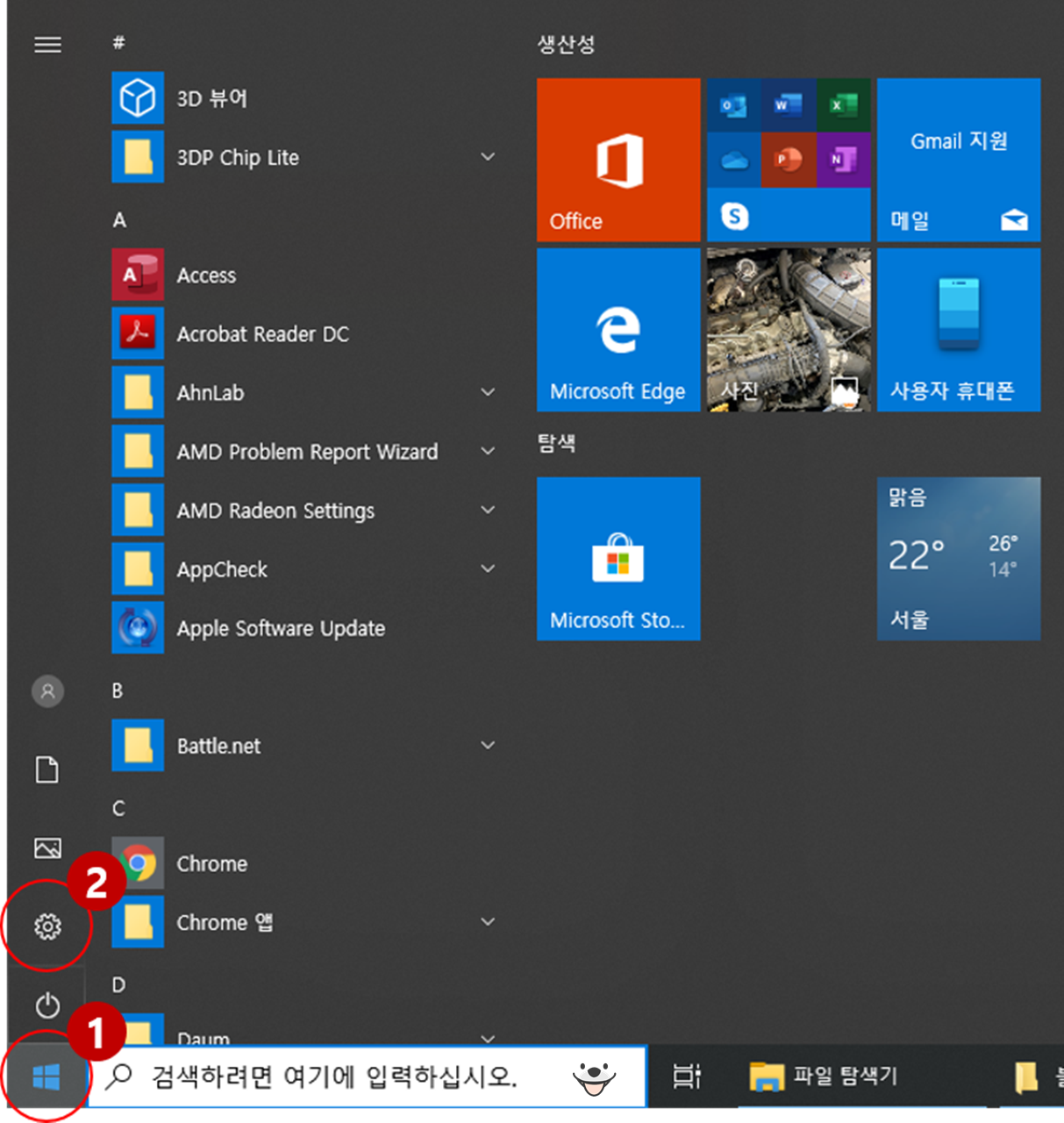Click the AMD Radeon Settings folder icon
Viewport: 1064px width, 1123px height.
[138, 509]
